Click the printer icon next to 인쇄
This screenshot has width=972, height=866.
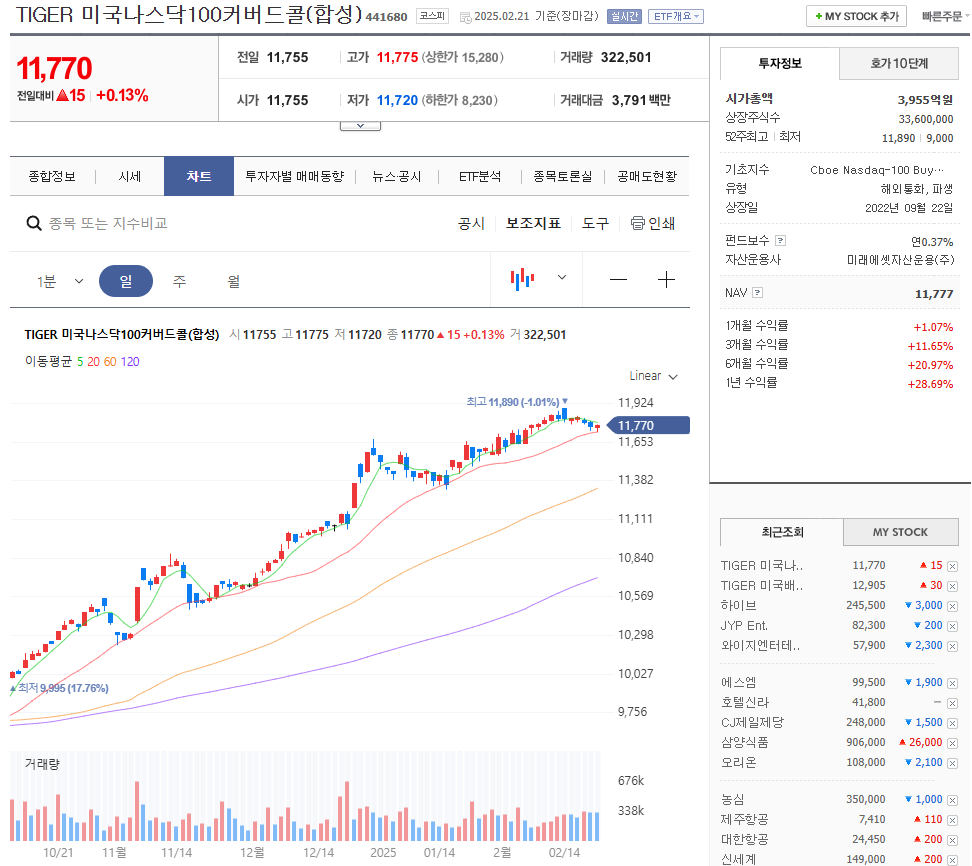click(637, 223)
